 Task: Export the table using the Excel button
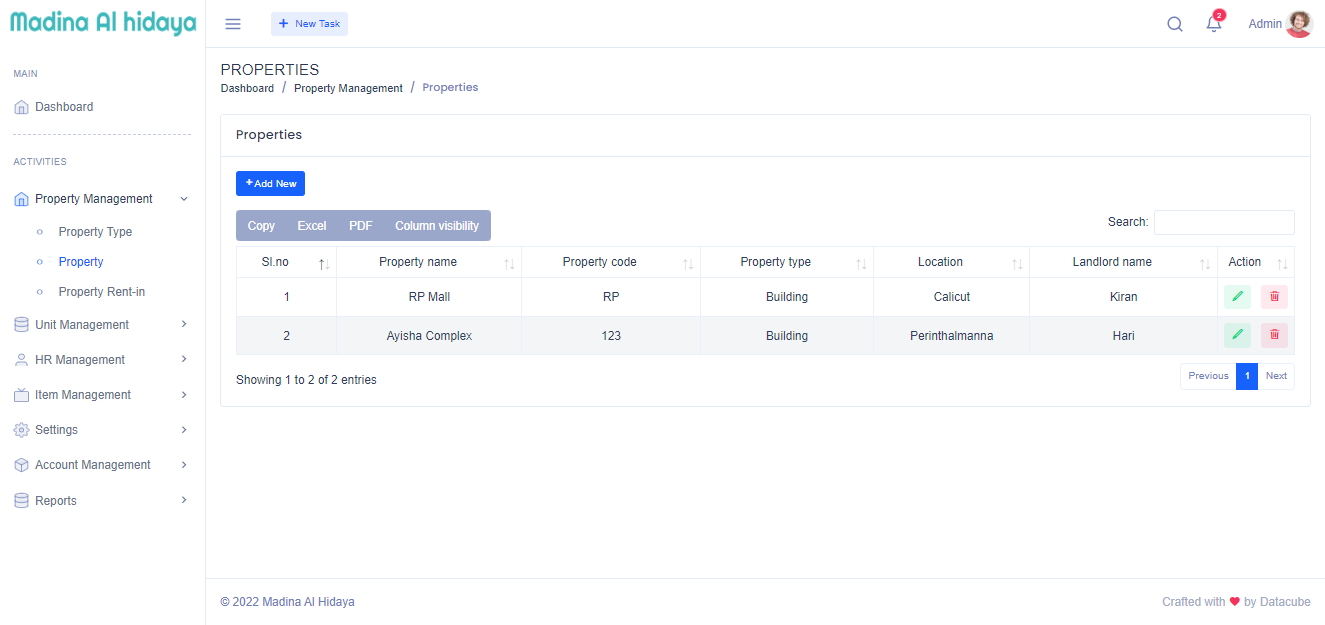311,226
